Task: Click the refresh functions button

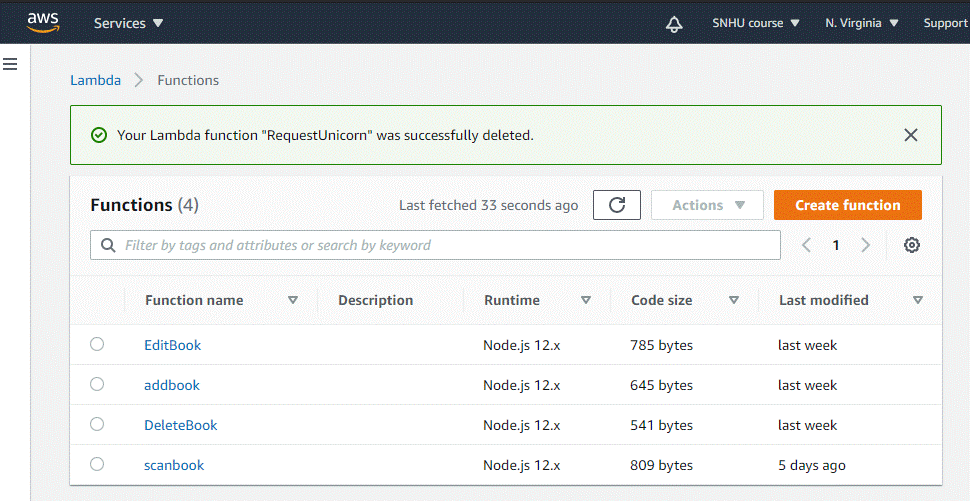Action: click(617, 205)
